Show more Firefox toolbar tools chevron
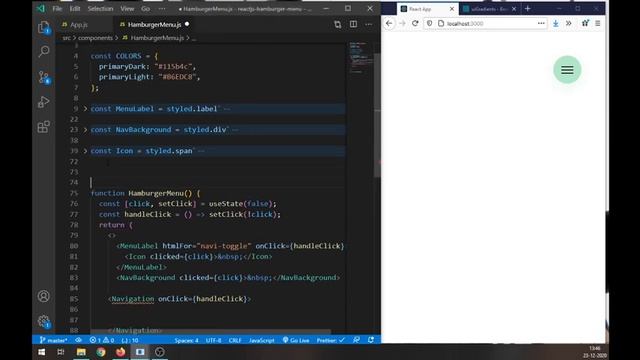Viewport: 640px width, 360px height. point(569,24)
